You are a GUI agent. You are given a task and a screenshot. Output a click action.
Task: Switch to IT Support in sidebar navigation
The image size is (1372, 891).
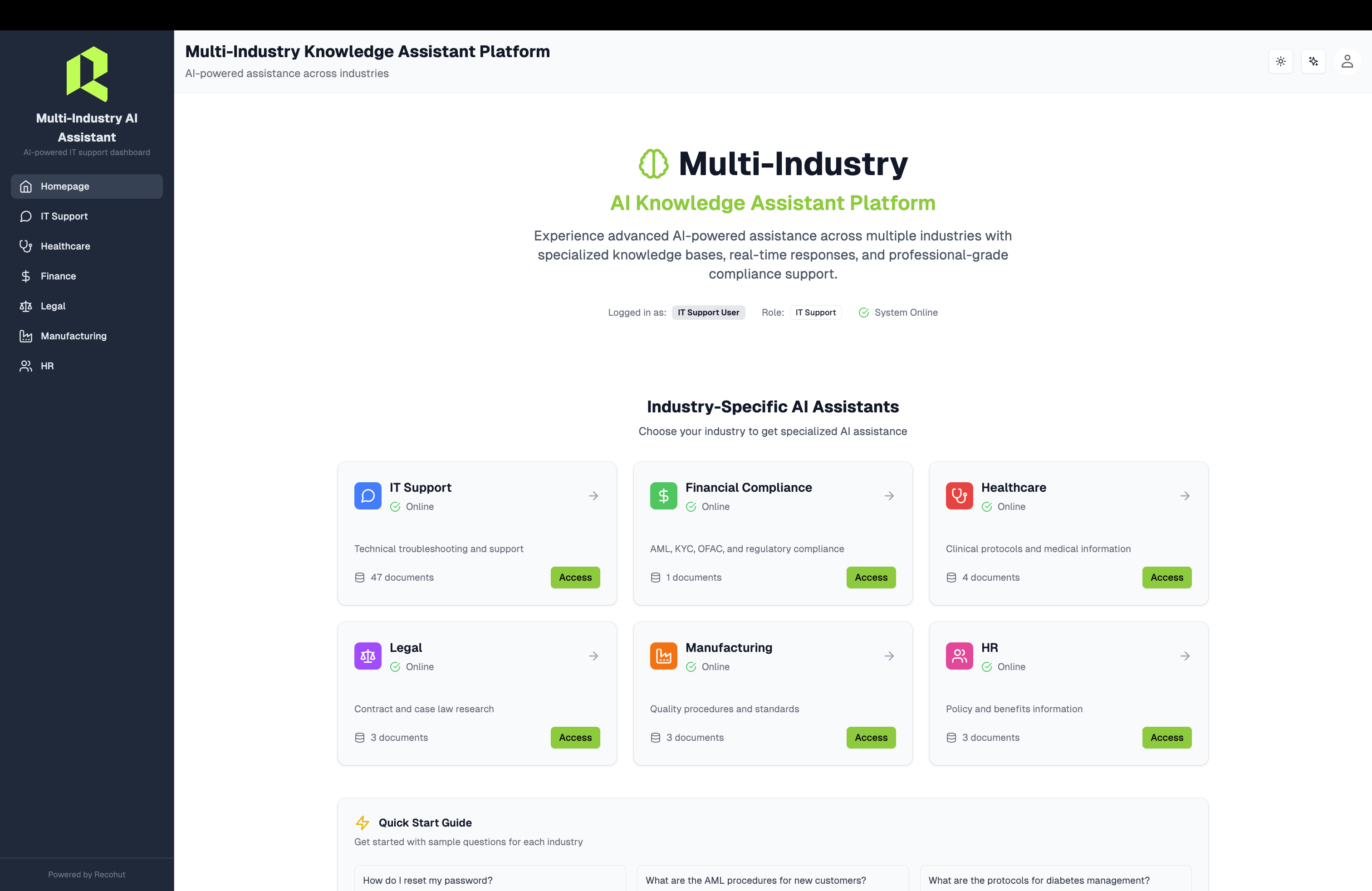tap(64, 216)
